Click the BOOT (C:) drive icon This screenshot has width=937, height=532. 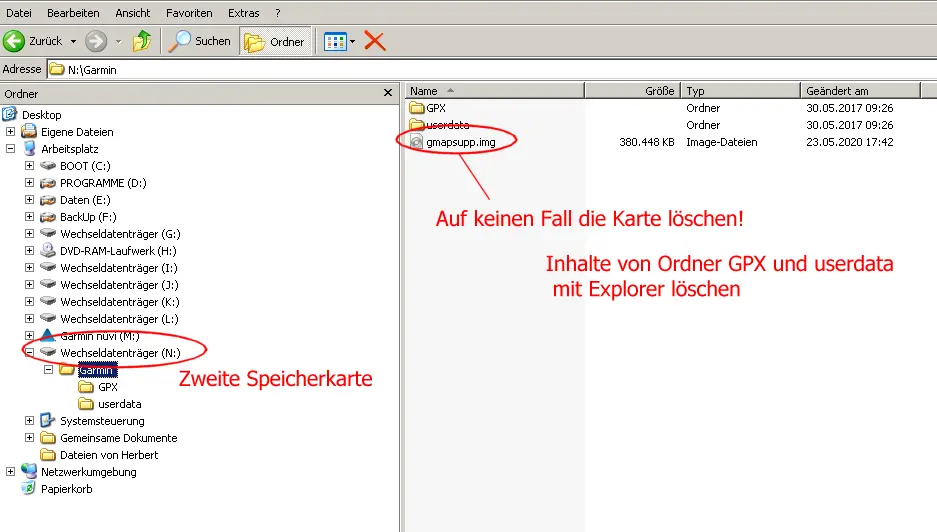(48, 166)
